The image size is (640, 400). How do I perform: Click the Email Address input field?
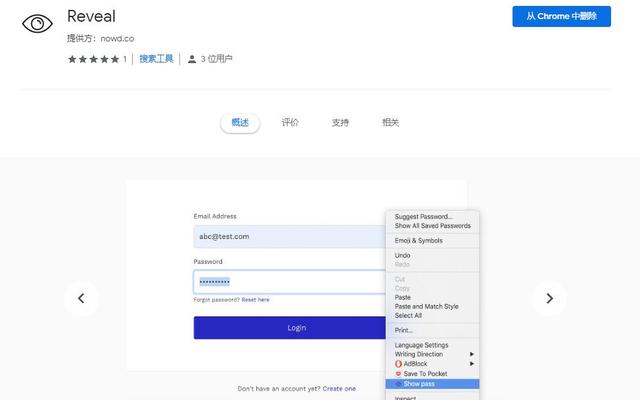[289, 237]
